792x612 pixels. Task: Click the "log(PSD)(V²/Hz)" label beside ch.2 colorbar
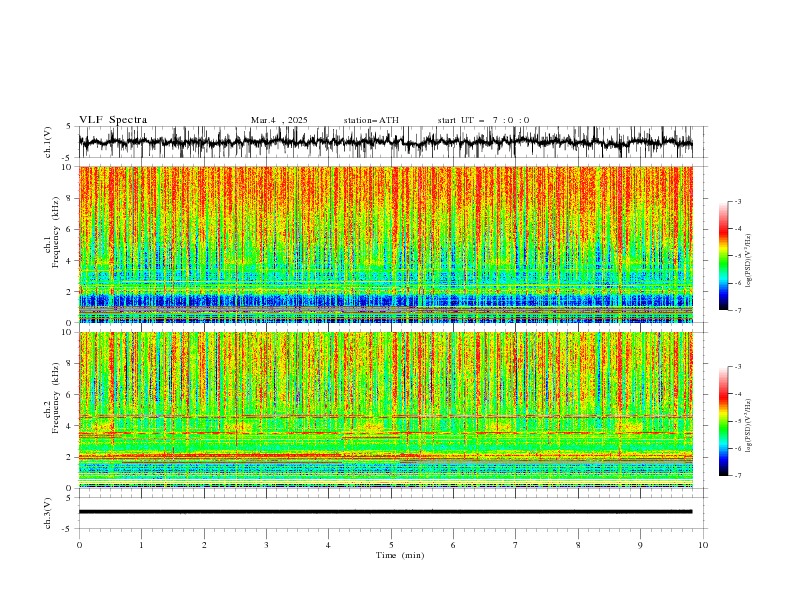coord(749,425)
